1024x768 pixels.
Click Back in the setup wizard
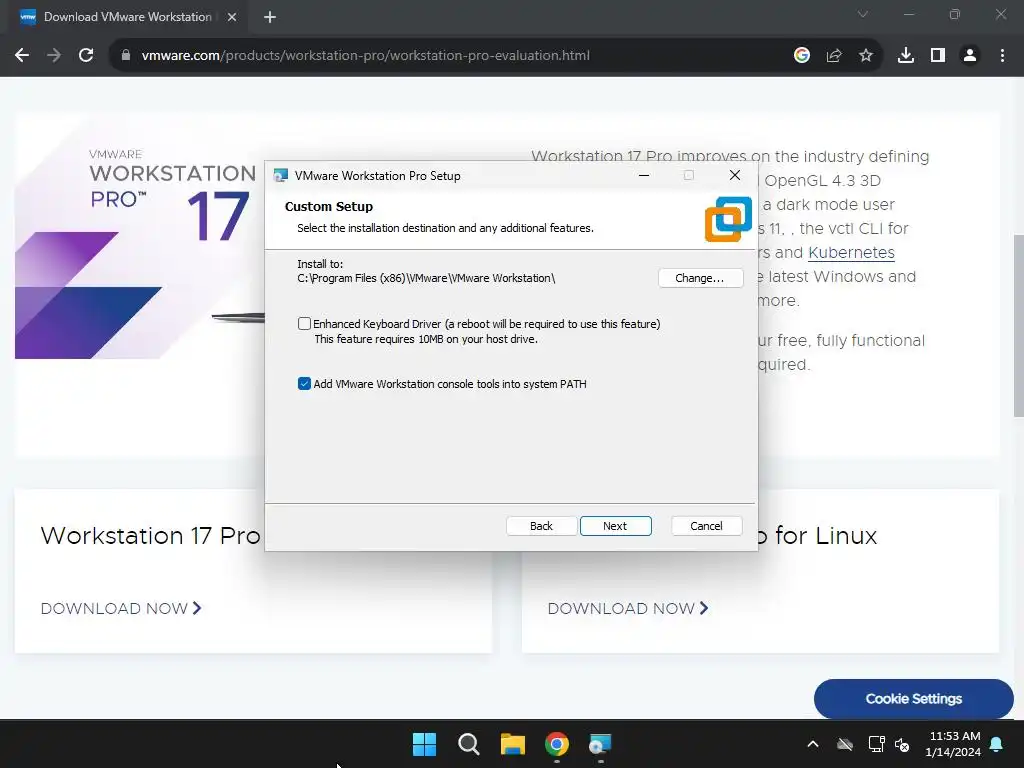(541, 526)
